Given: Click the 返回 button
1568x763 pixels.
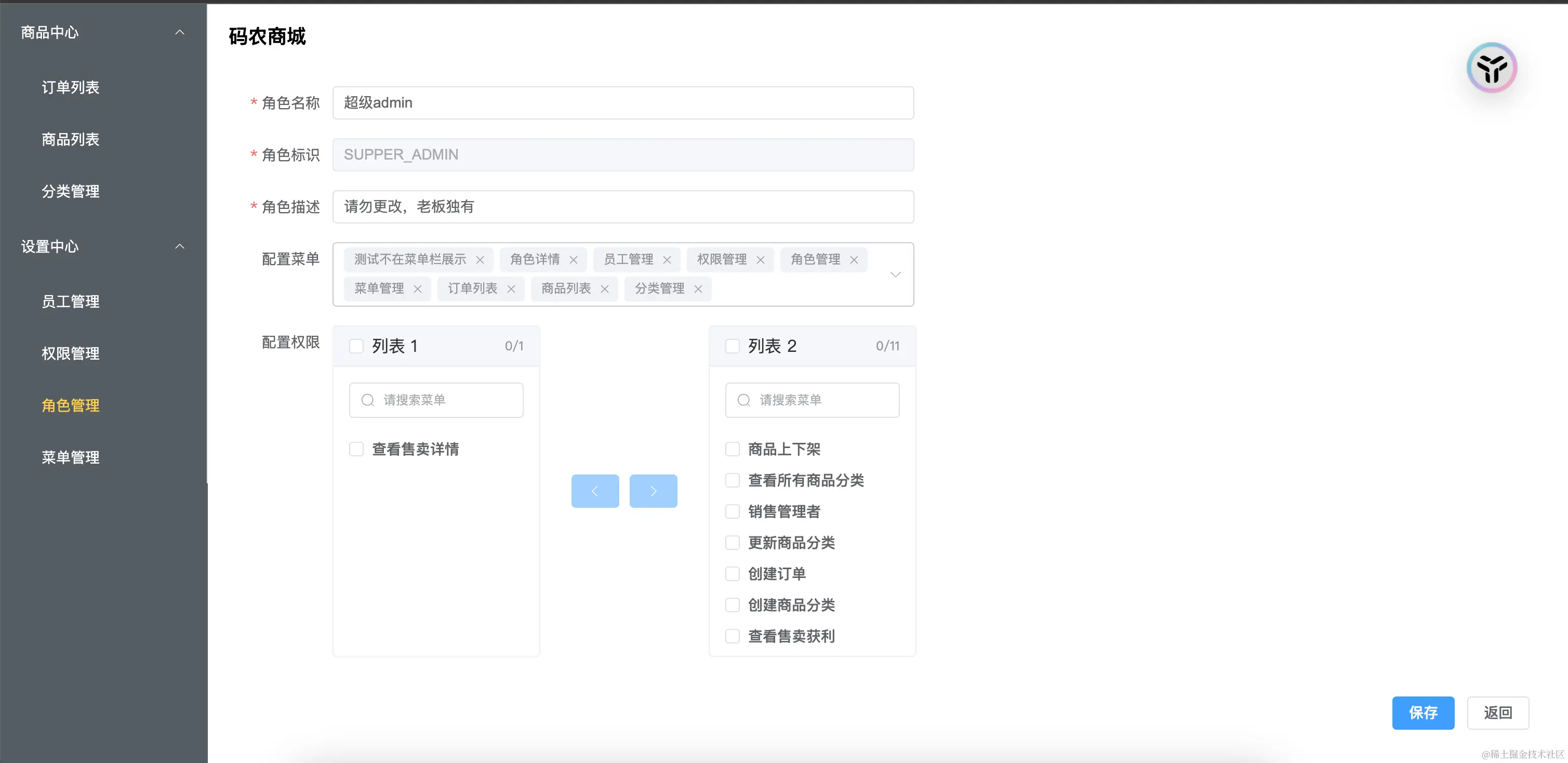Looking at the screenshot, I should pyautogui.click(x=1497, y=713).
